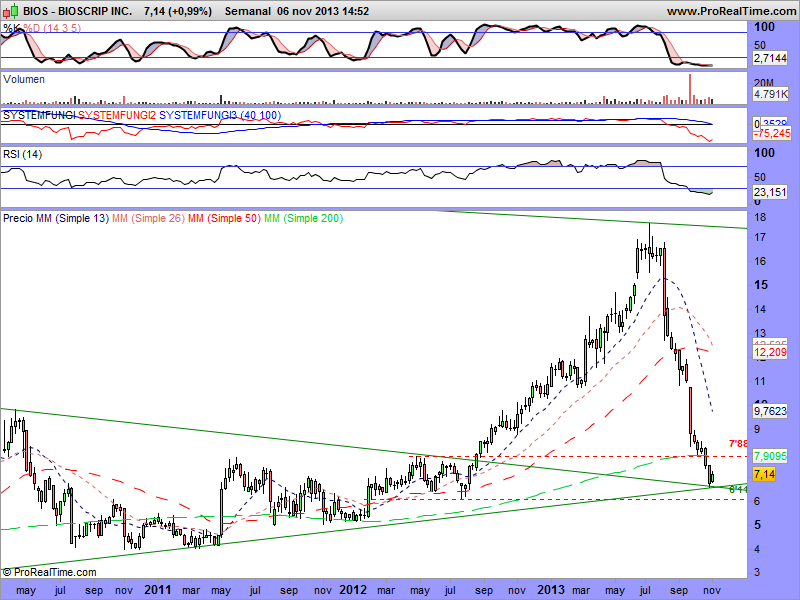
Task: Open the © ProRealTime.com copyright link
Action: (49, 572)
